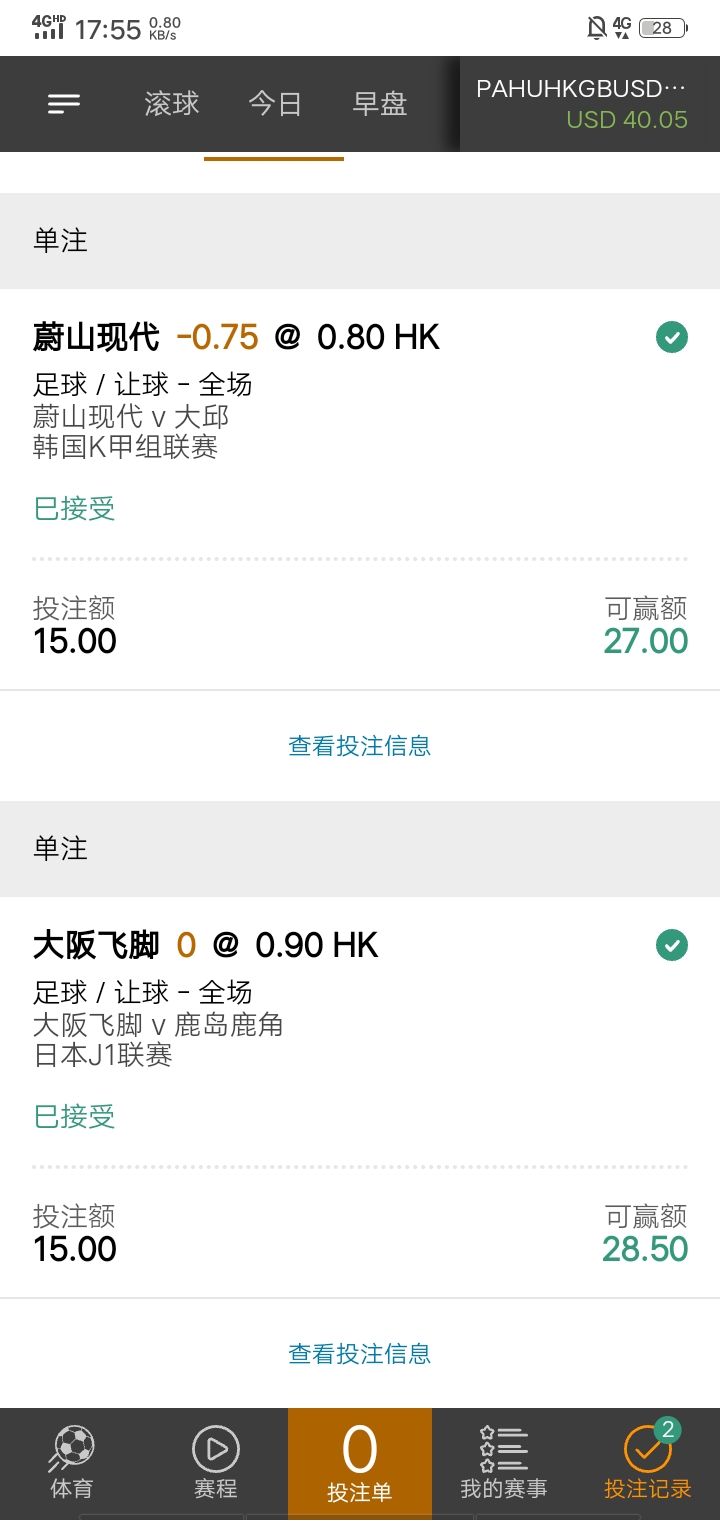Switch to the 滚球 tab

[x=172, y=104]
